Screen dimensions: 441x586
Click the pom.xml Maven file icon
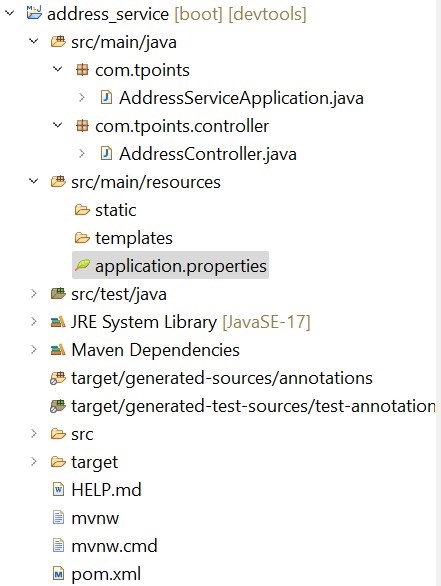(x=58, y=573)
